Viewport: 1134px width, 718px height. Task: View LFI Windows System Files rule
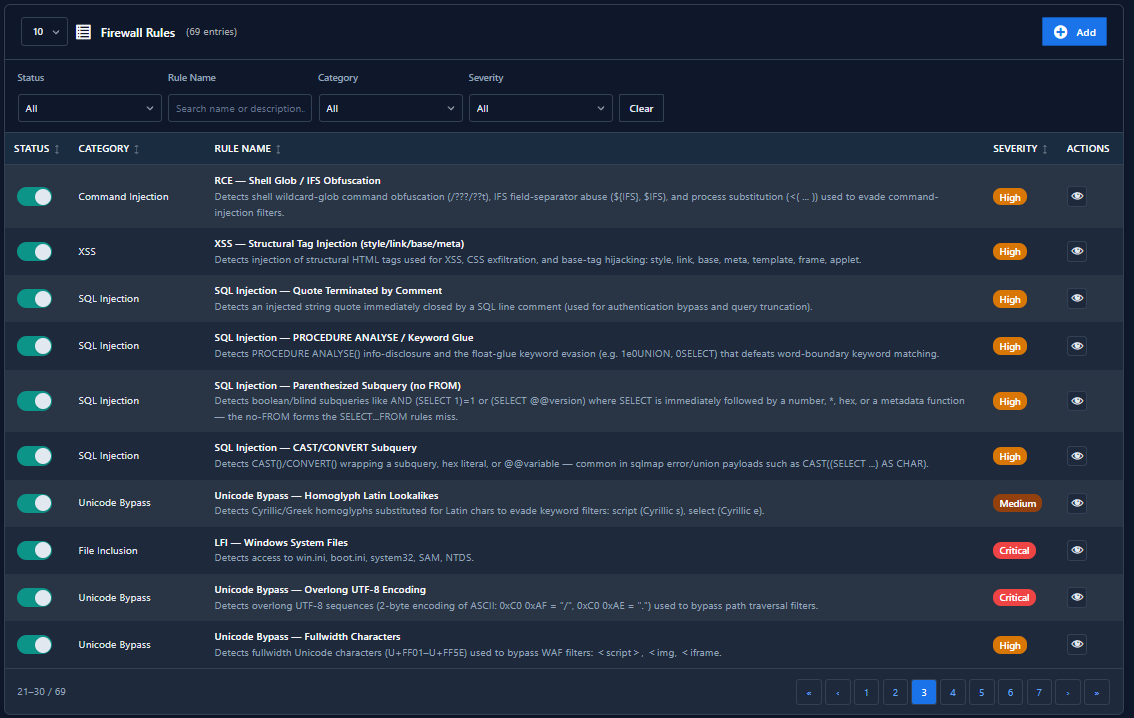click(1077, 550)
